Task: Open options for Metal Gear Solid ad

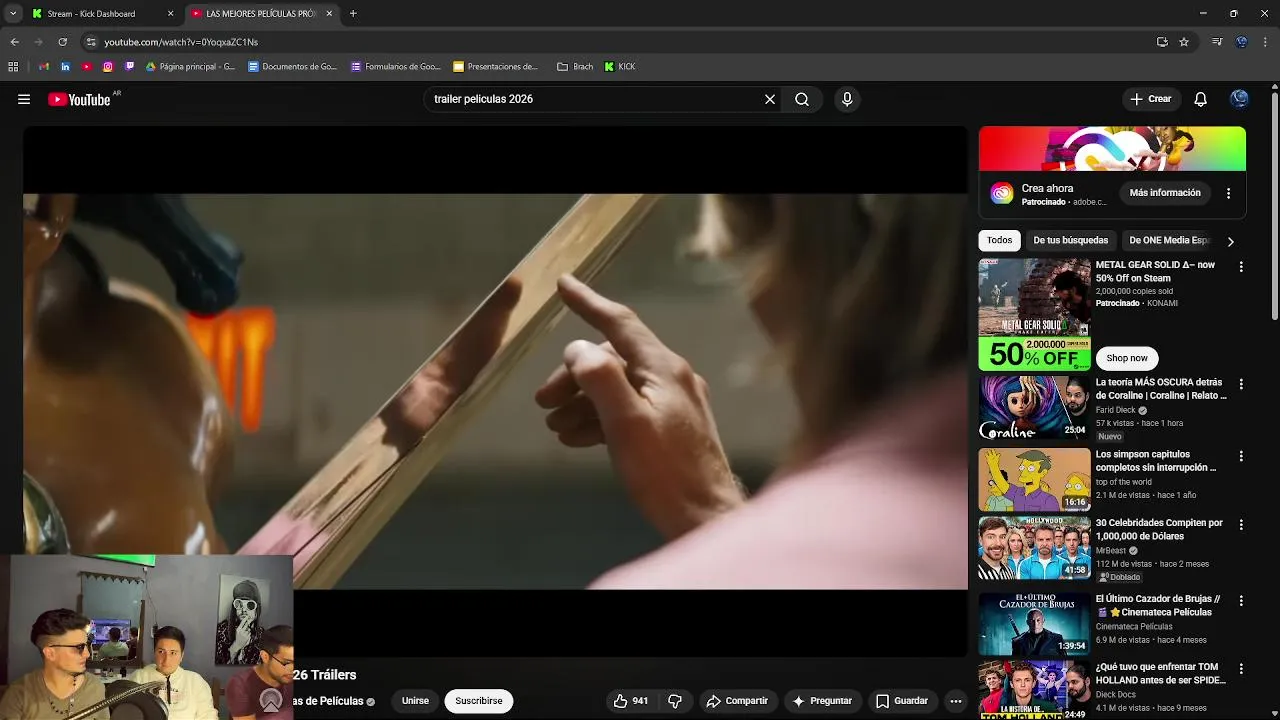Action: 1241,267
